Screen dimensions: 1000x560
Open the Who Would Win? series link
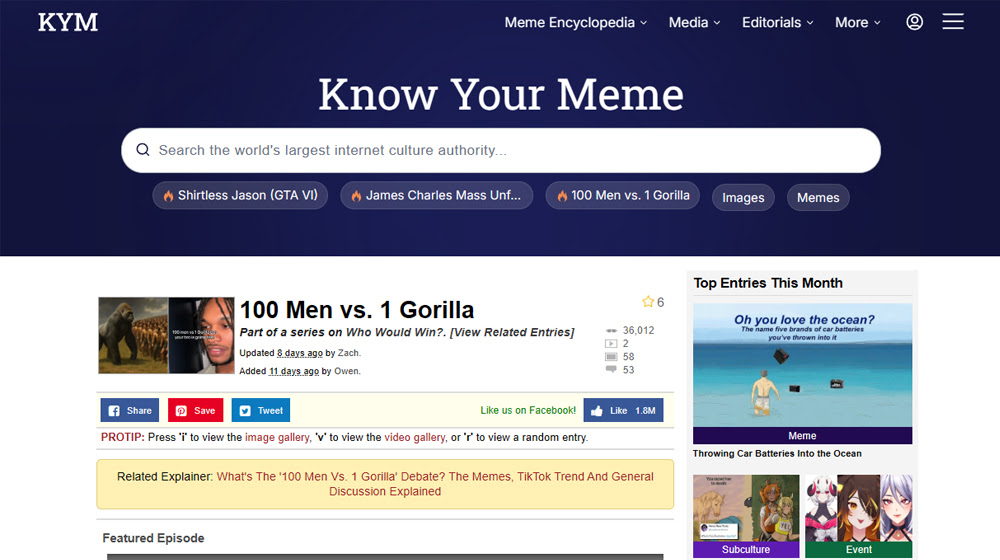point(395,332)
